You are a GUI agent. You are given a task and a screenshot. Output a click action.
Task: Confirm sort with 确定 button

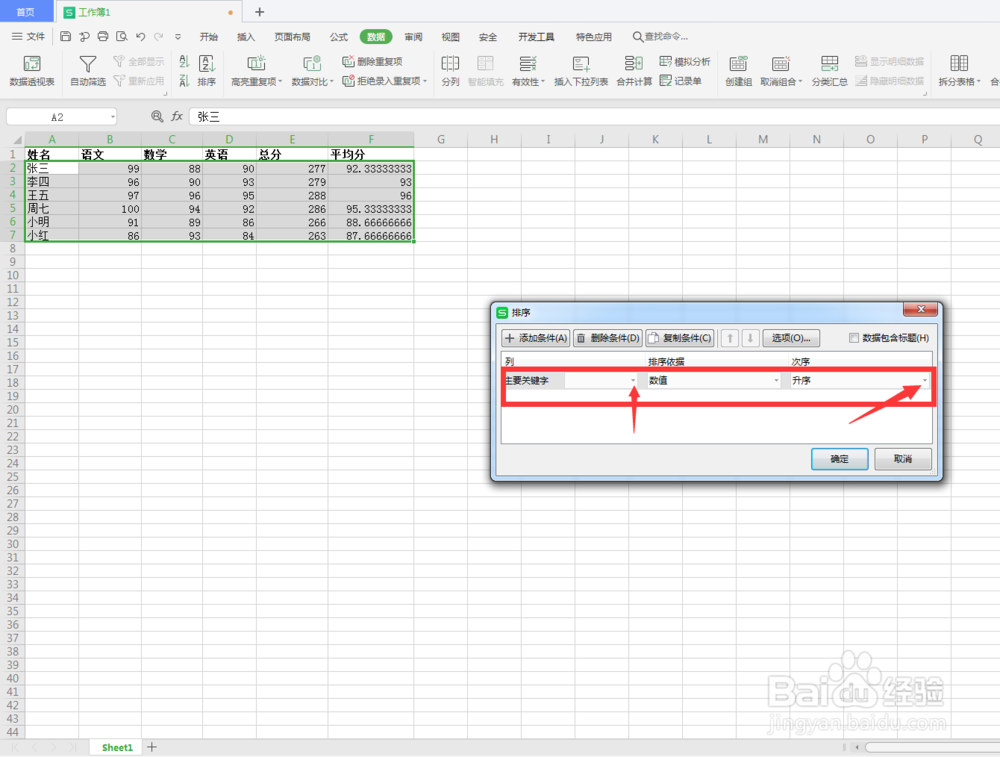click(839, 459)
